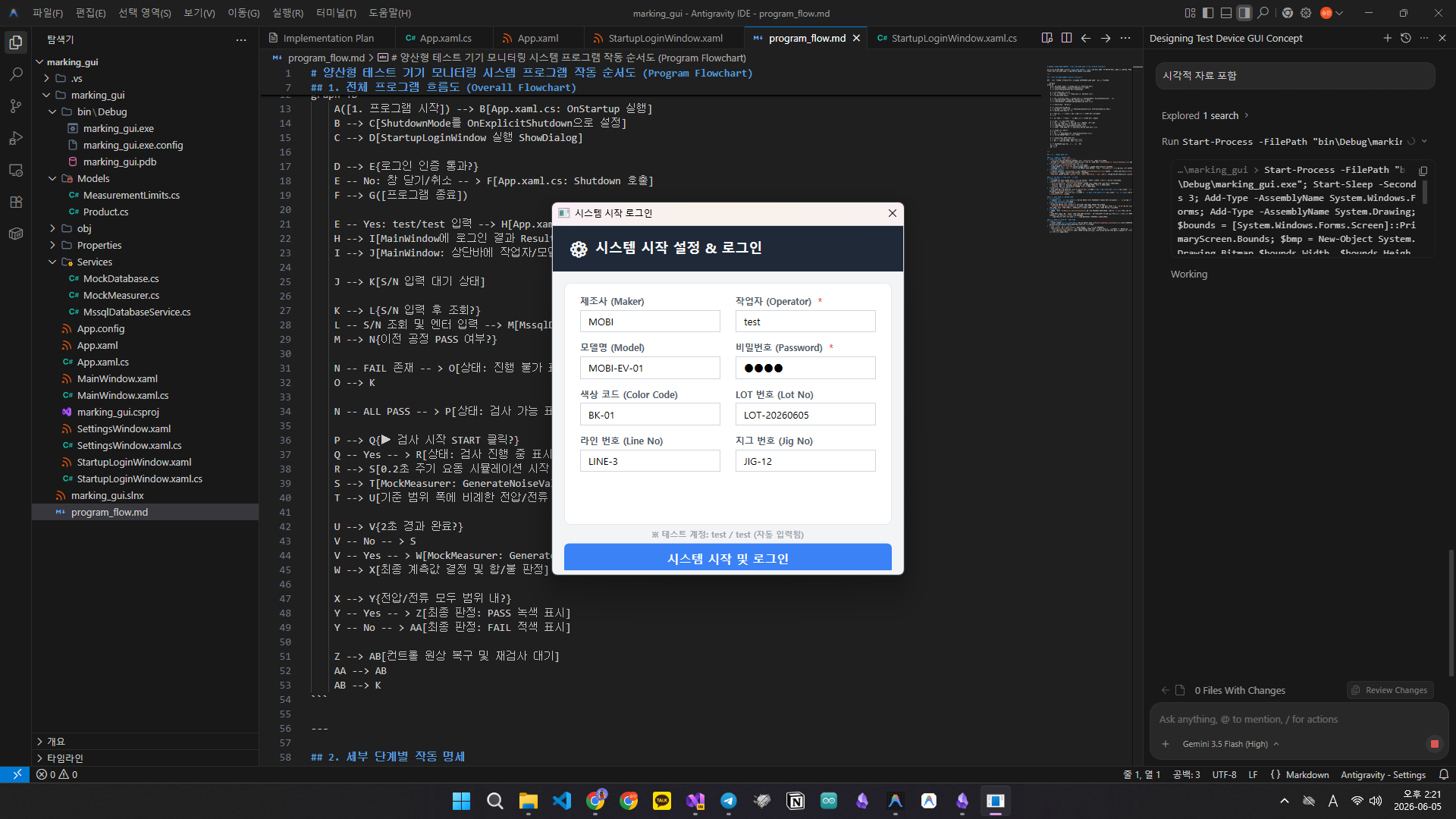Click the code minimap of the editor
Screen dimensions: 1456x819
click(1089, 149)
